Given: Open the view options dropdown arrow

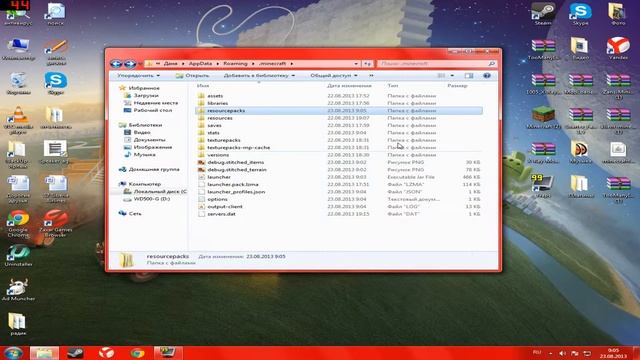Looking at the screenshot, I should tap(452, 76).
